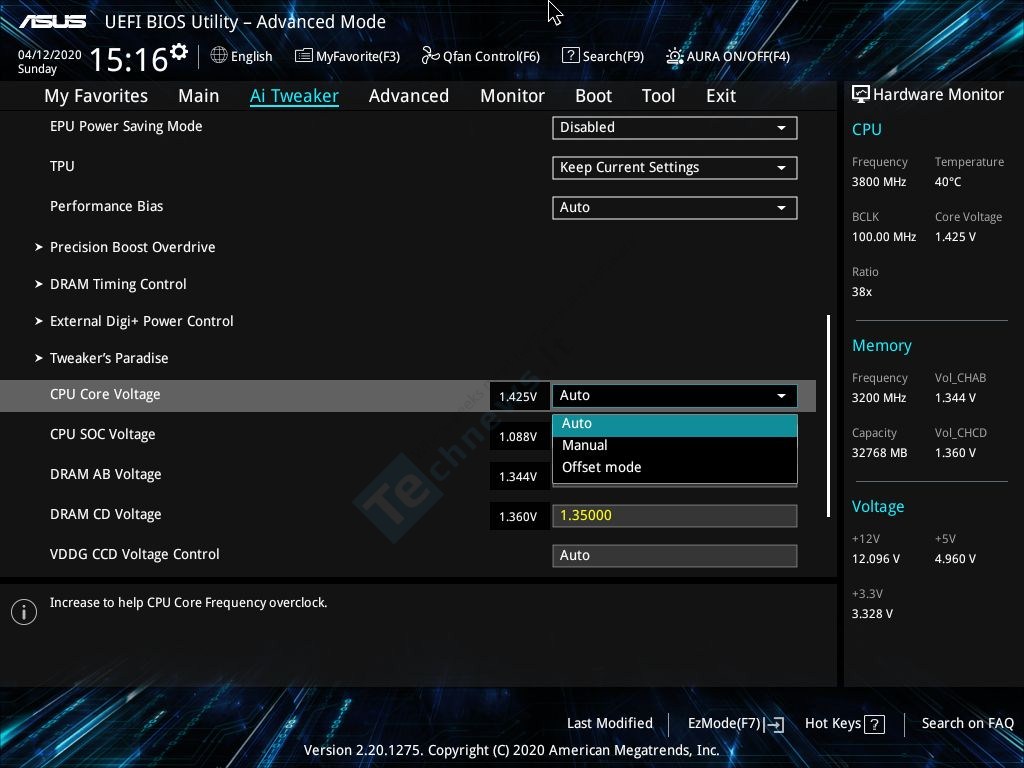1024x768 pixels.
Task: Click the 1.360V DRAM CD reading
Action: [x=519, y=517]
